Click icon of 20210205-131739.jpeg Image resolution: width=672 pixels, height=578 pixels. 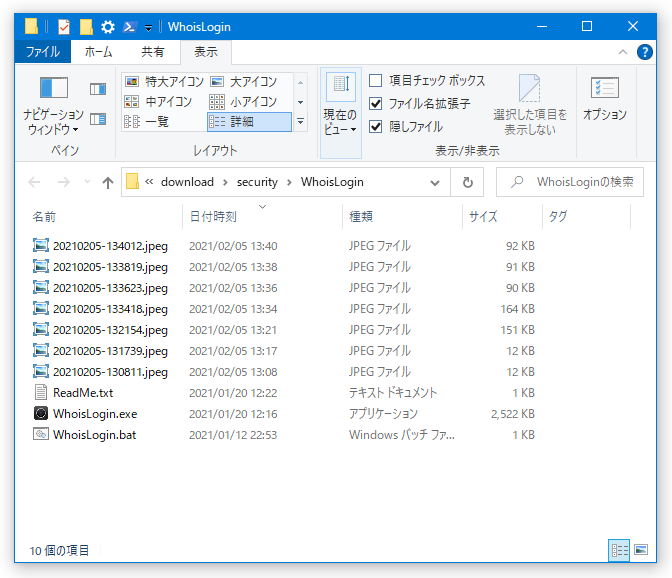41,350
